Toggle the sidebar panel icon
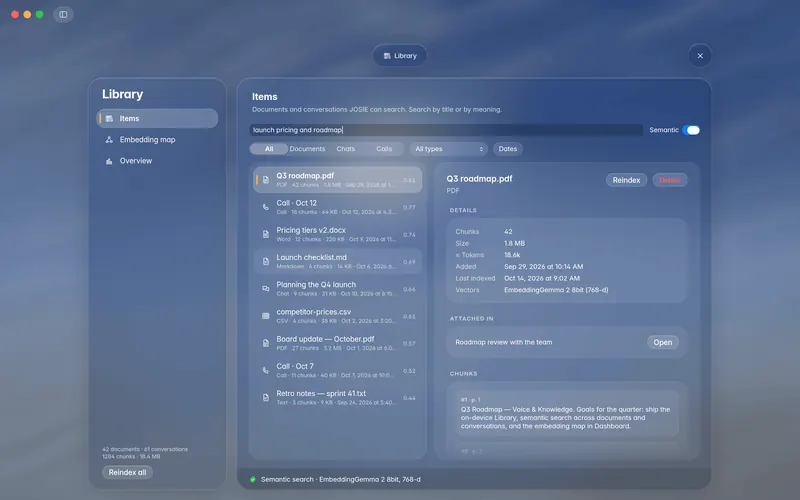 tap(63, 14)
